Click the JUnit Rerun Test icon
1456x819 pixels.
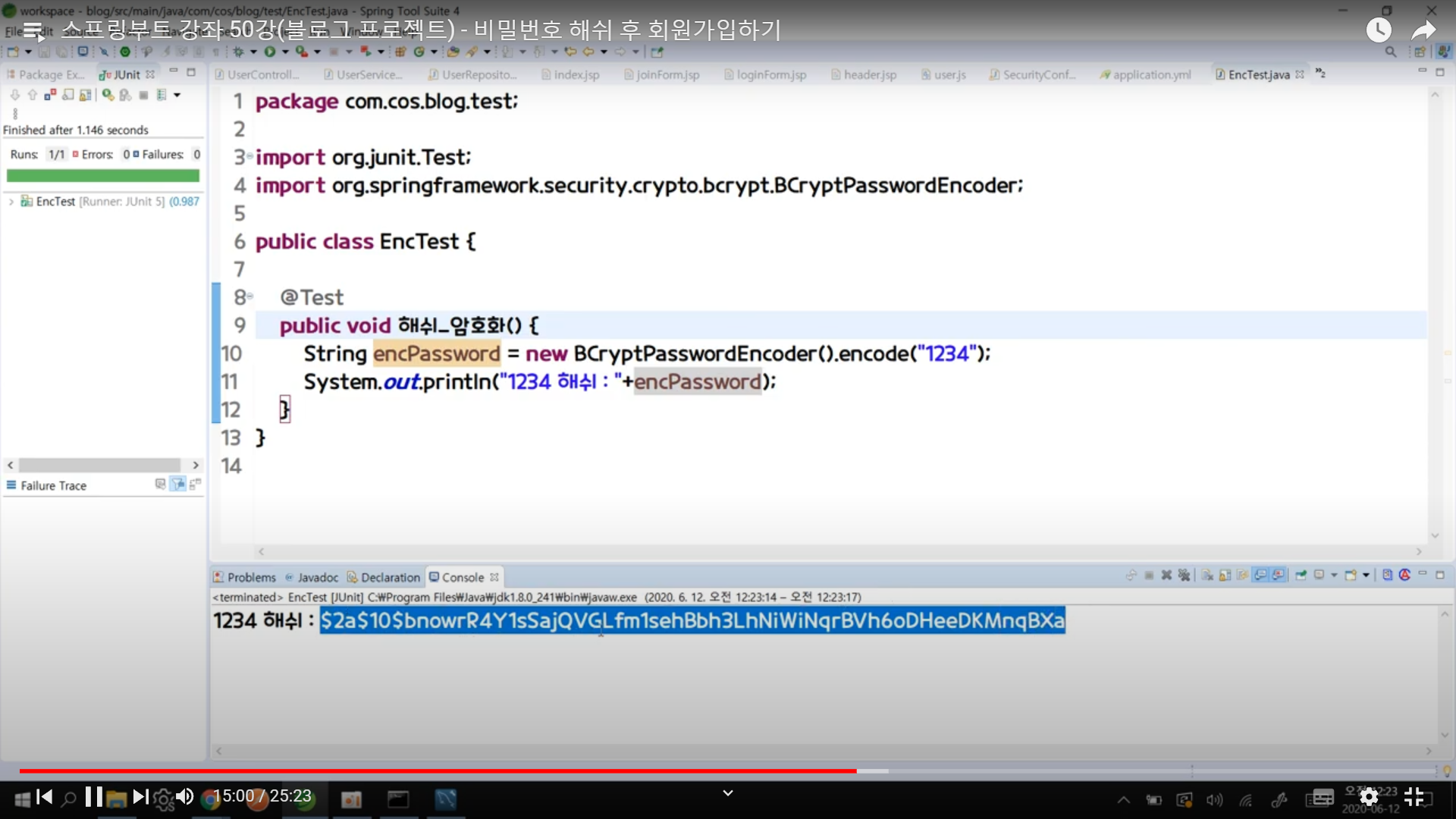pyautogui.click(x=108, y=95)
